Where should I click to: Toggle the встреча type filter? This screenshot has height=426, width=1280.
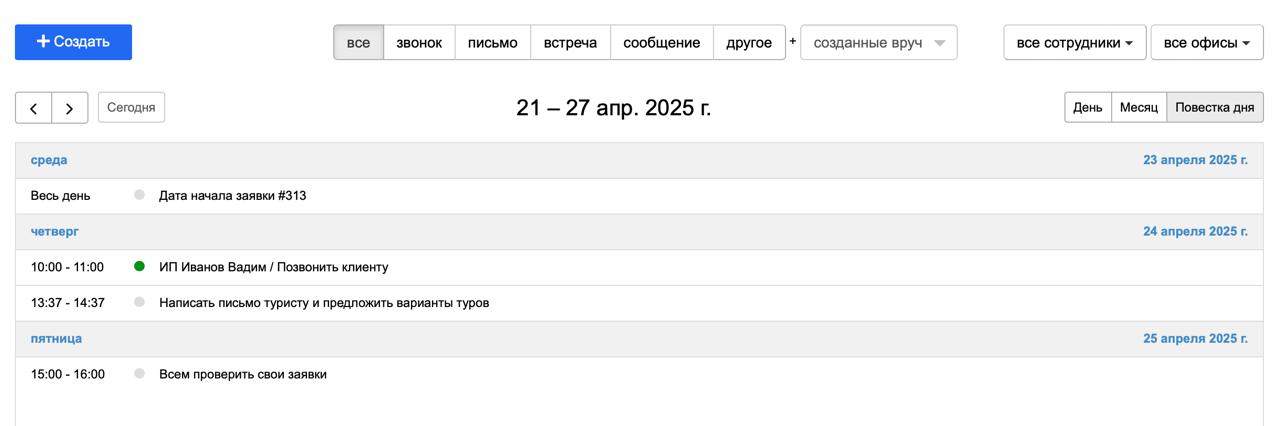click(x=570, y=43)
